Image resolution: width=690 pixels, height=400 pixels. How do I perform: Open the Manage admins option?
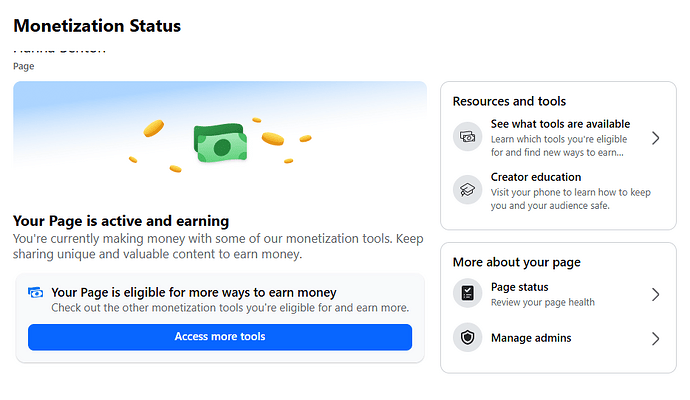point(558,338)
